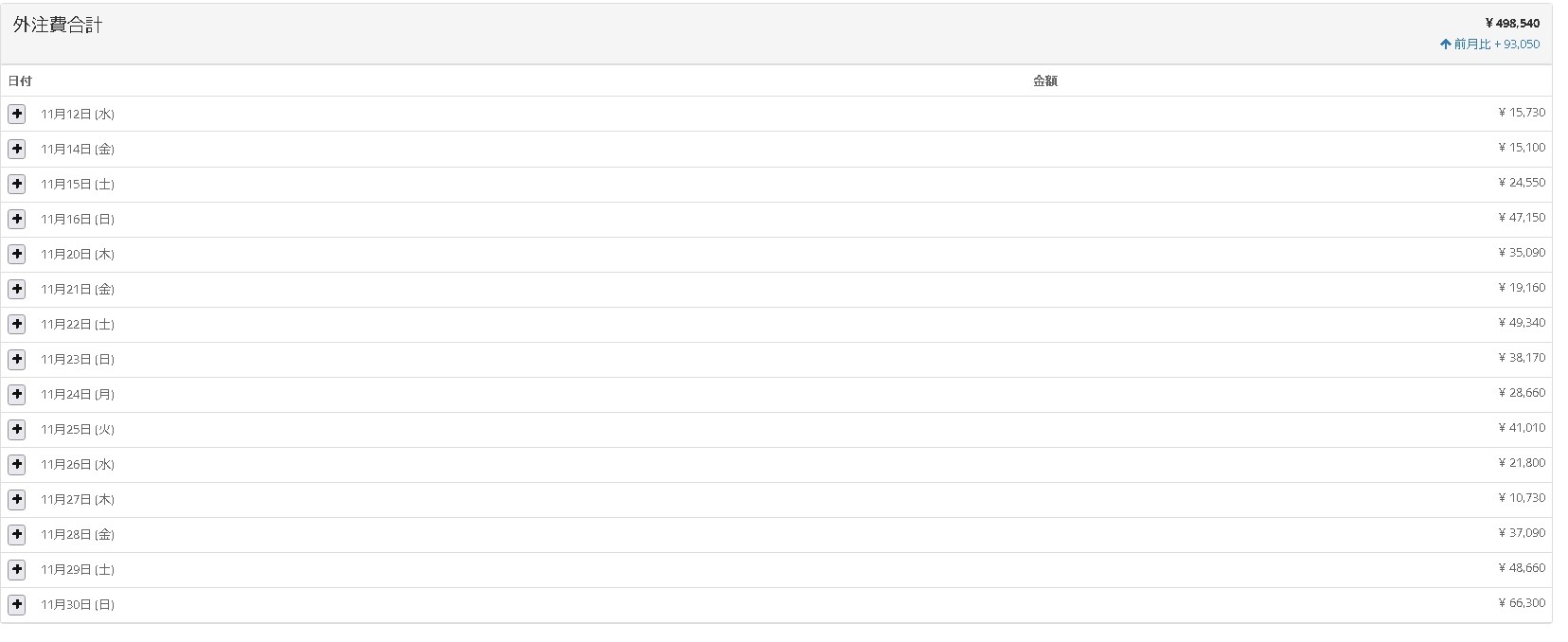
Task: Click plus icon beside 11月15日 (土)
Action: click(x=17, y=184)
